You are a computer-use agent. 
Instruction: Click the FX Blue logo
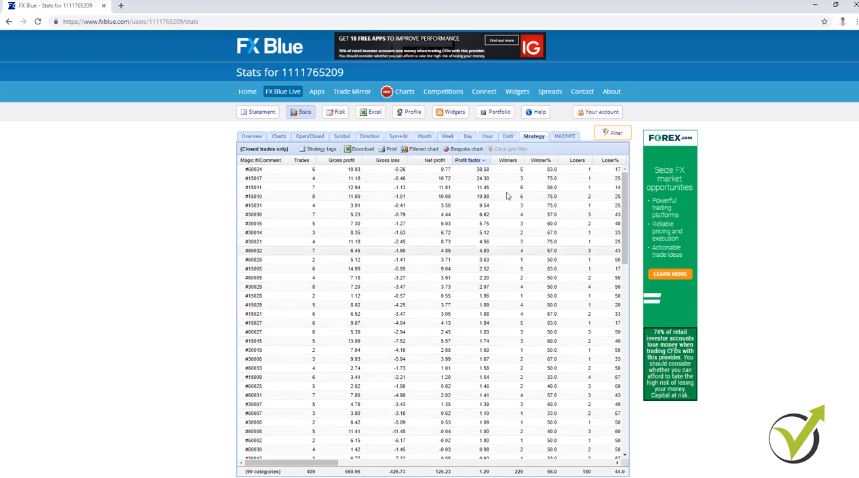[x=270, y=46]
